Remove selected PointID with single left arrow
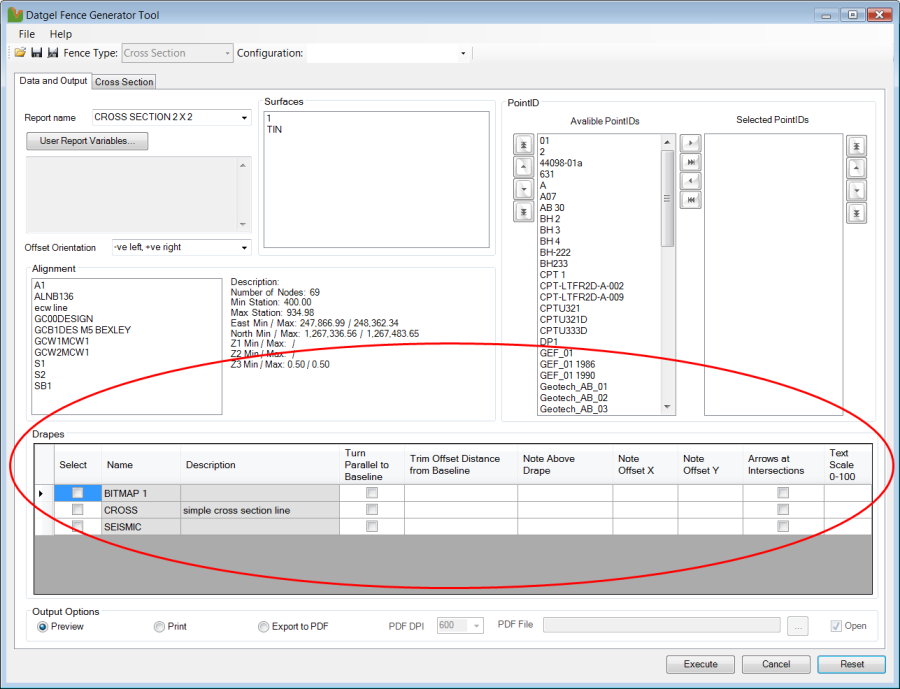Image resolution: width=900 pixels, height=689 pixels. [x=689, y=181]
